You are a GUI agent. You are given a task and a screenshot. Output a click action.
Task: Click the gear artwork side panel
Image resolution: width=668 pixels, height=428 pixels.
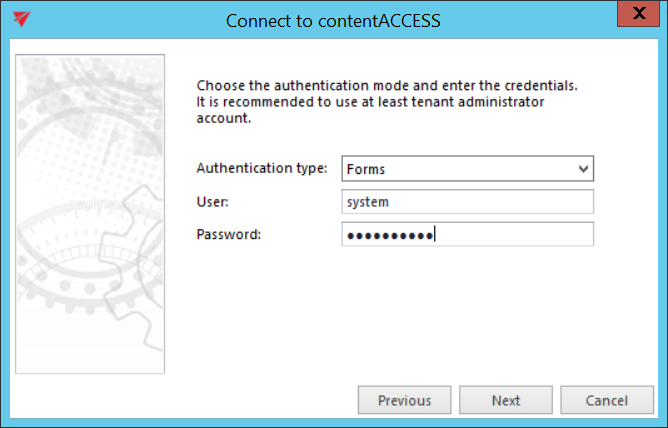point(90,213)
